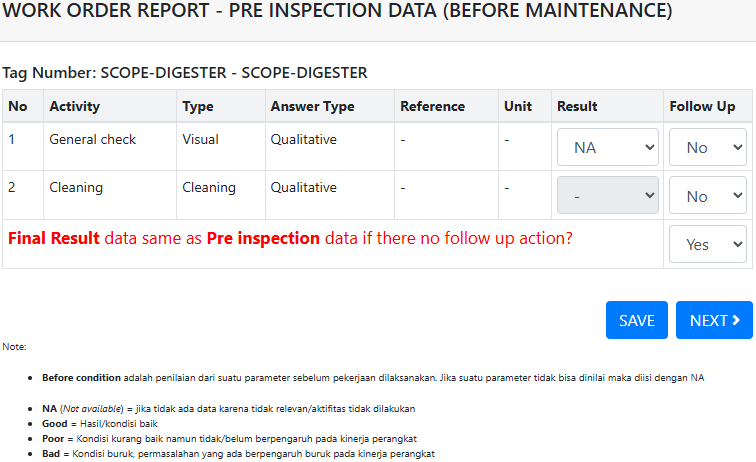Expand Follow Up dropdown for General check

[x=707, y=147]
